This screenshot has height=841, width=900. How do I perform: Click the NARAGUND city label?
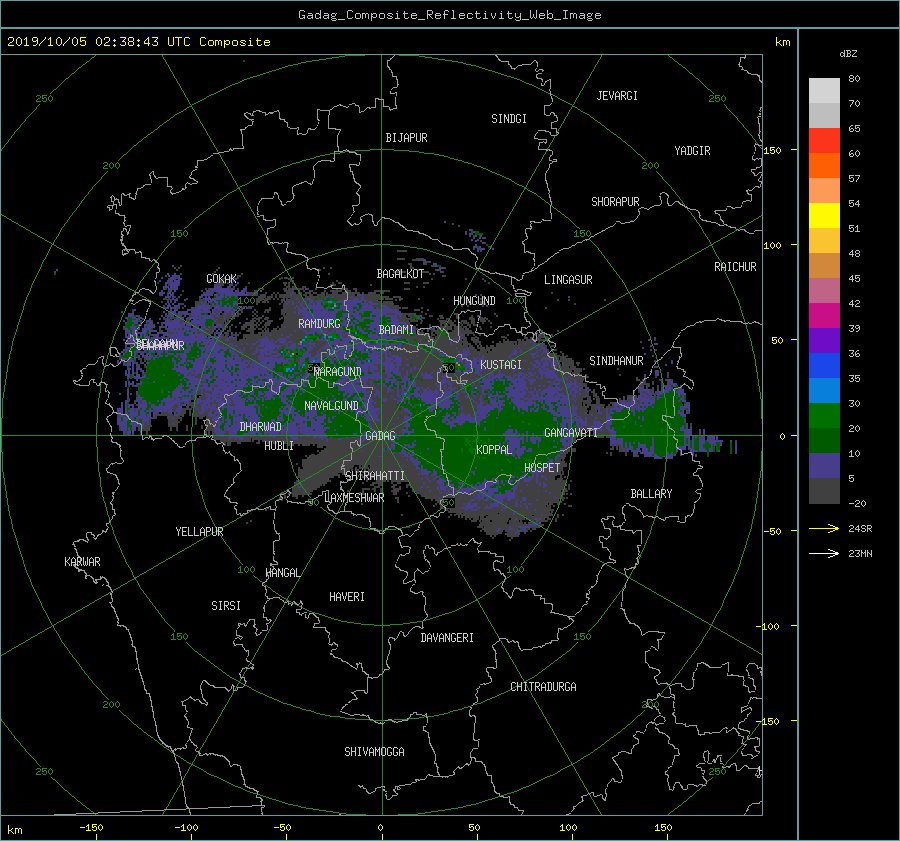click(x=338, y=372)
